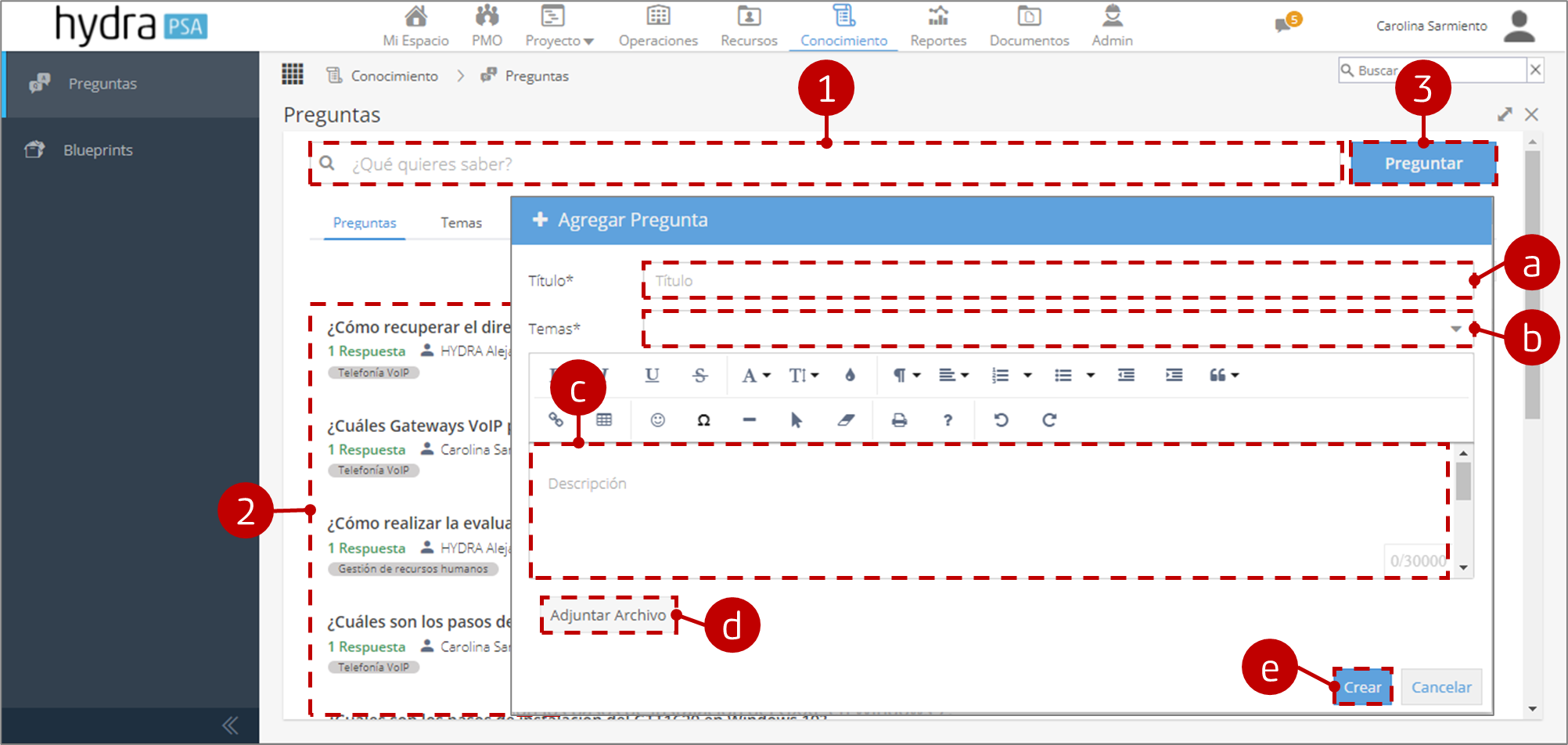Click the Print icon in editor toolbar
The image size is (1568, 745).
pos(900,420)
